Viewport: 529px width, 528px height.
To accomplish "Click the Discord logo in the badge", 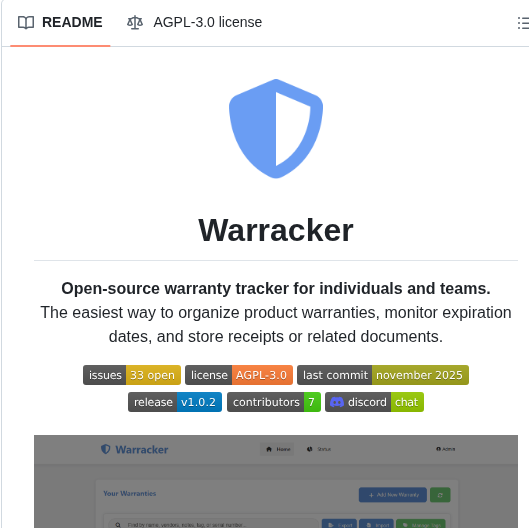I will click(337, 402).
